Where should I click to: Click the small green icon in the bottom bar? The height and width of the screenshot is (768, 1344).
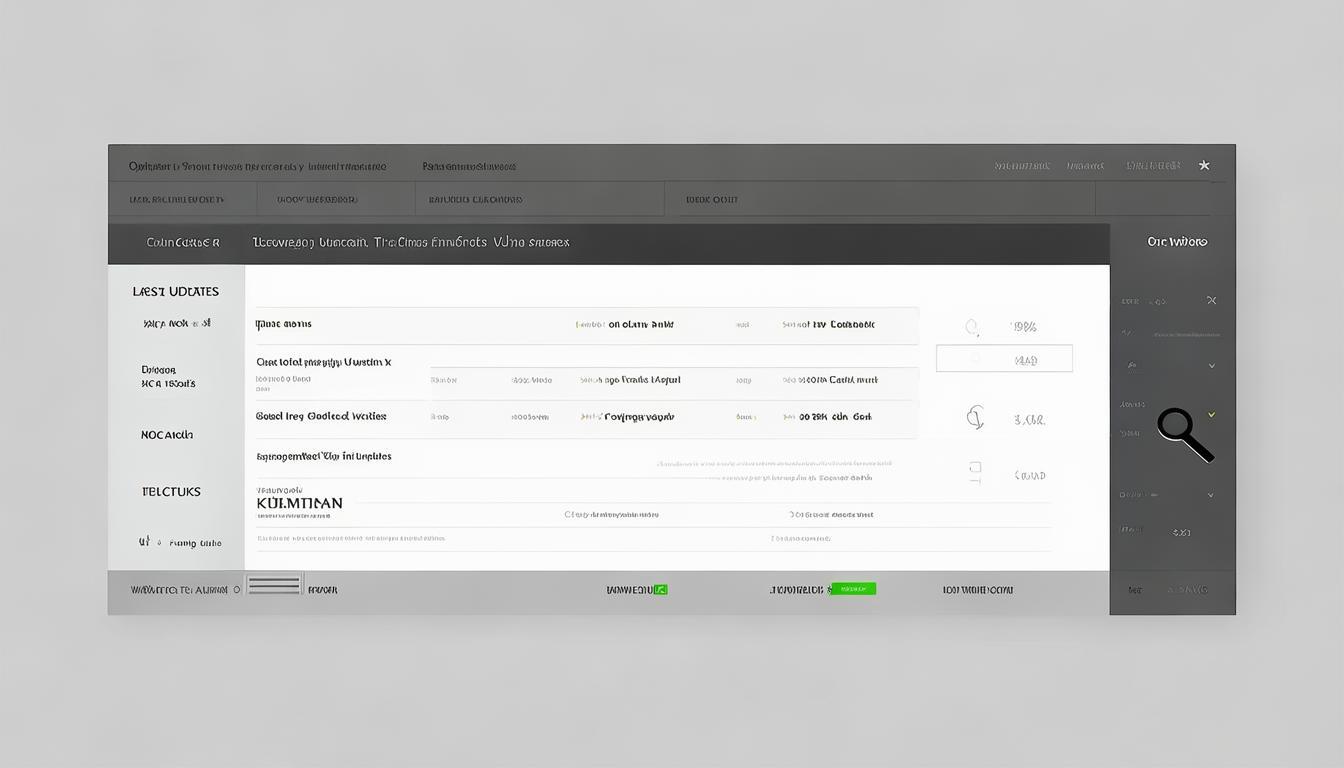tap(660, 590)
